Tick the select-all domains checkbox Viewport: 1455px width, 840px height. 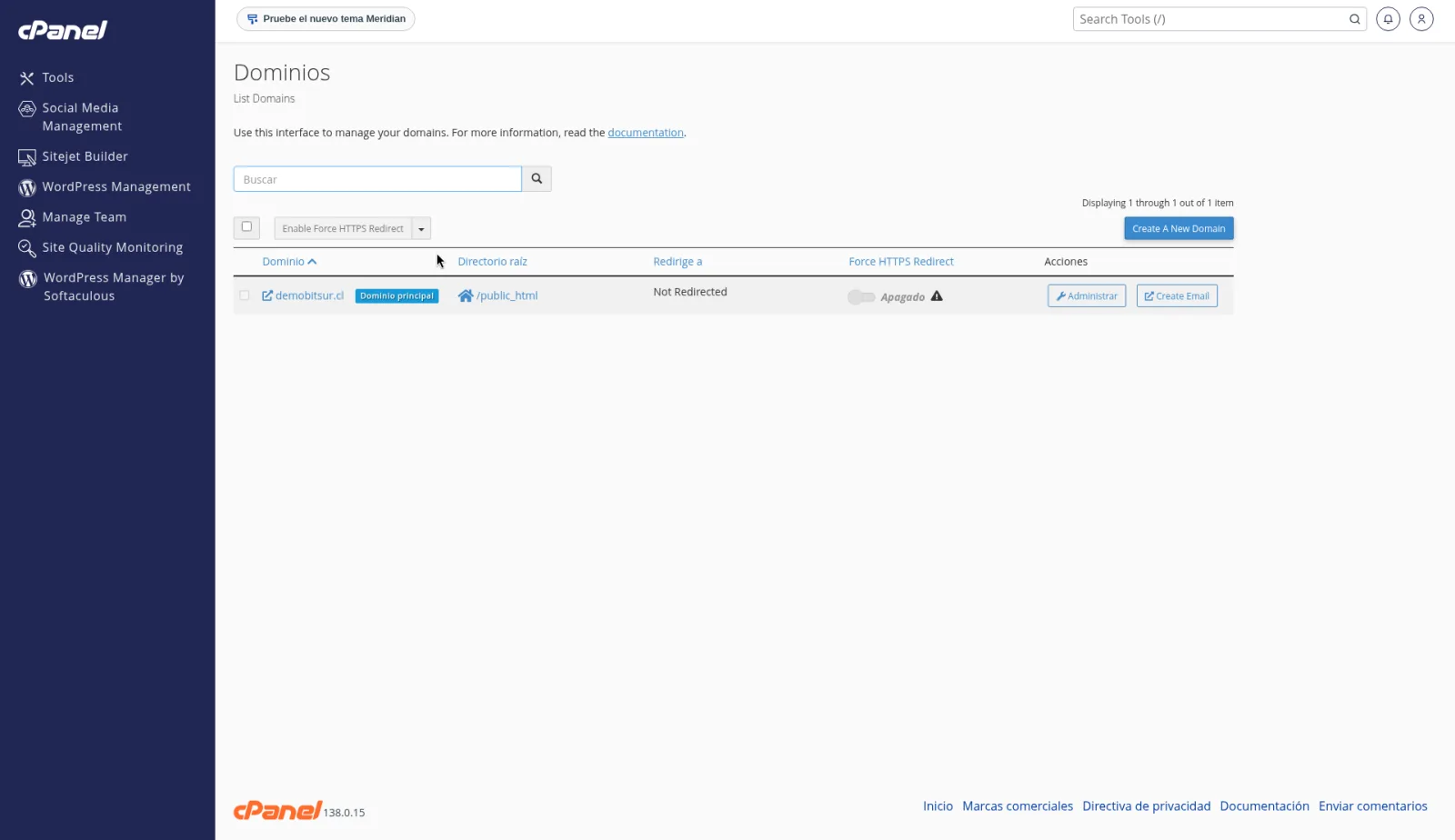(246, 227)
